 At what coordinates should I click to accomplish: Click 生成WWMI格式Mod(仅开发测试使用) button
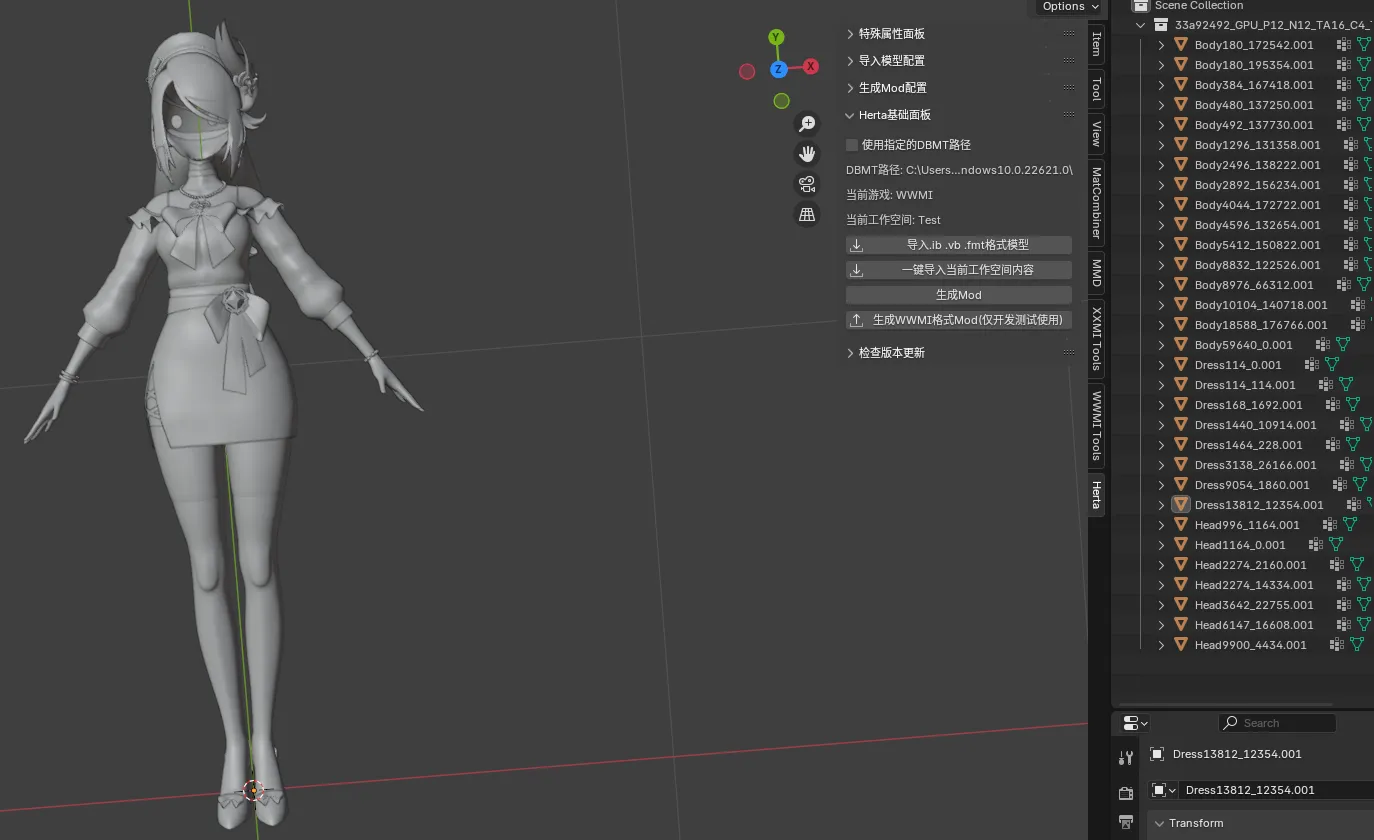pyautogui.click(x=959, y=320)
